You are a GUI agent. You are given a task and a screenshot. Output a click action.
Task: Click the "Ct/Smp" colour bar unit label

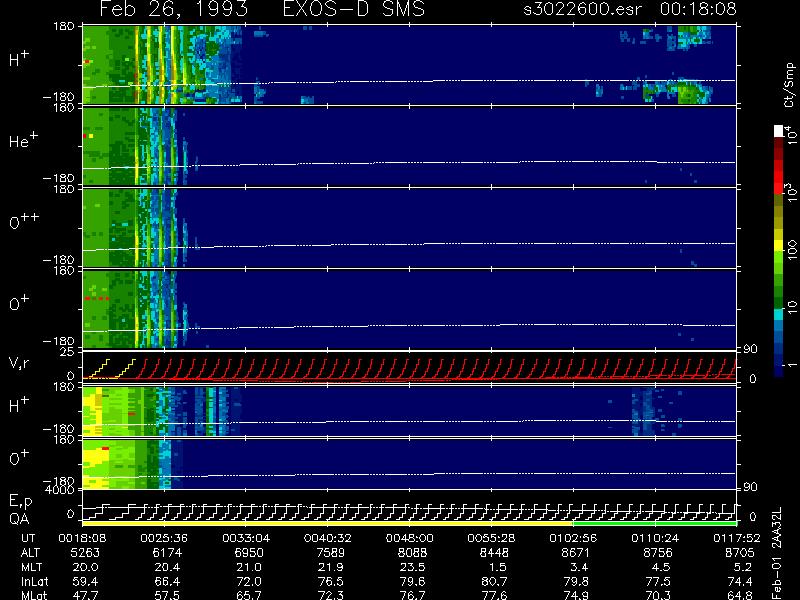[x=789, y=85]
